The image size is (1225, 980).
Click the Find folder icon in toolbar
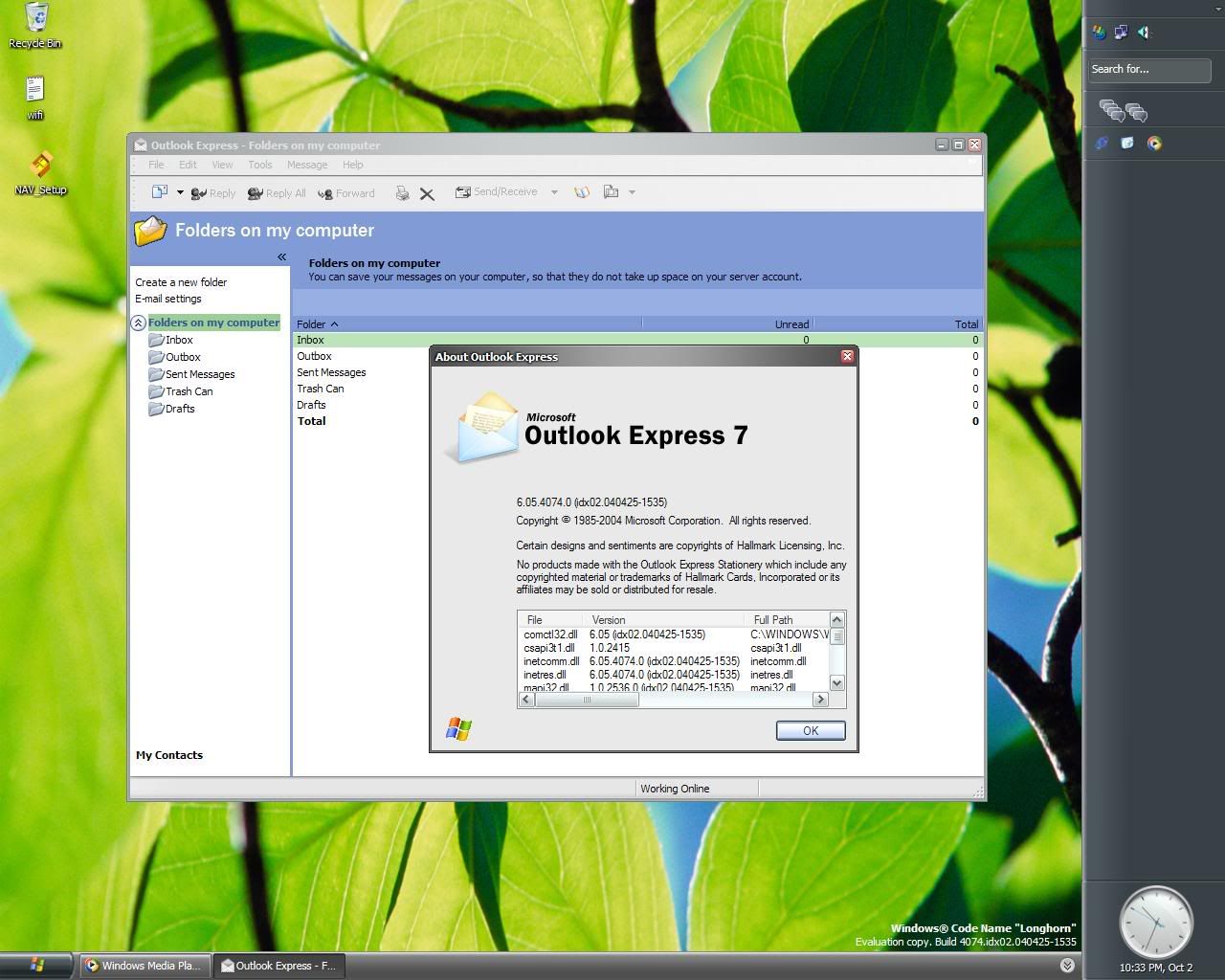tap(612, 192)
